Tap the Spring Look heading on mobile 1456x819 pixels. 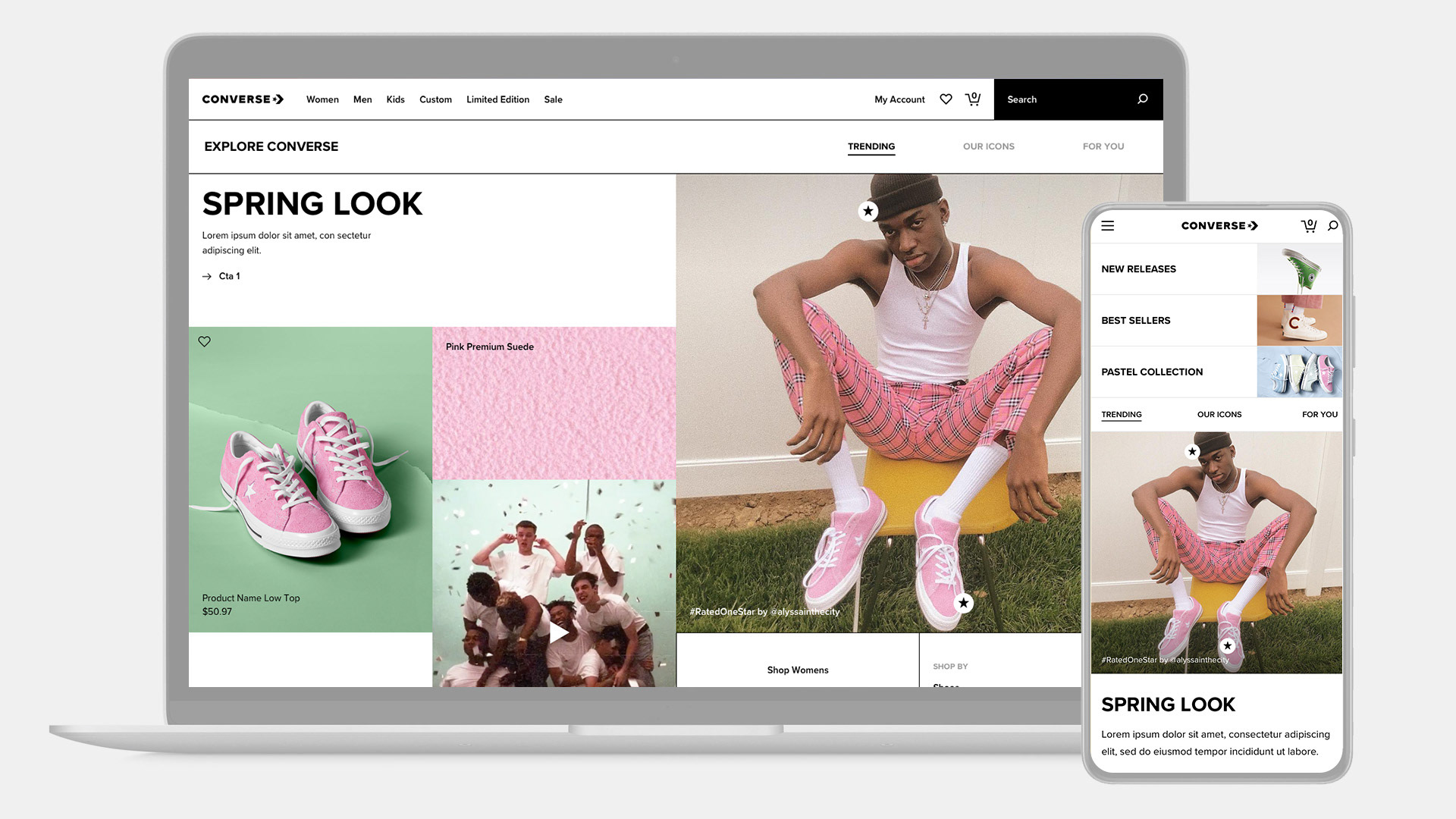click(x=1168, y=704)
